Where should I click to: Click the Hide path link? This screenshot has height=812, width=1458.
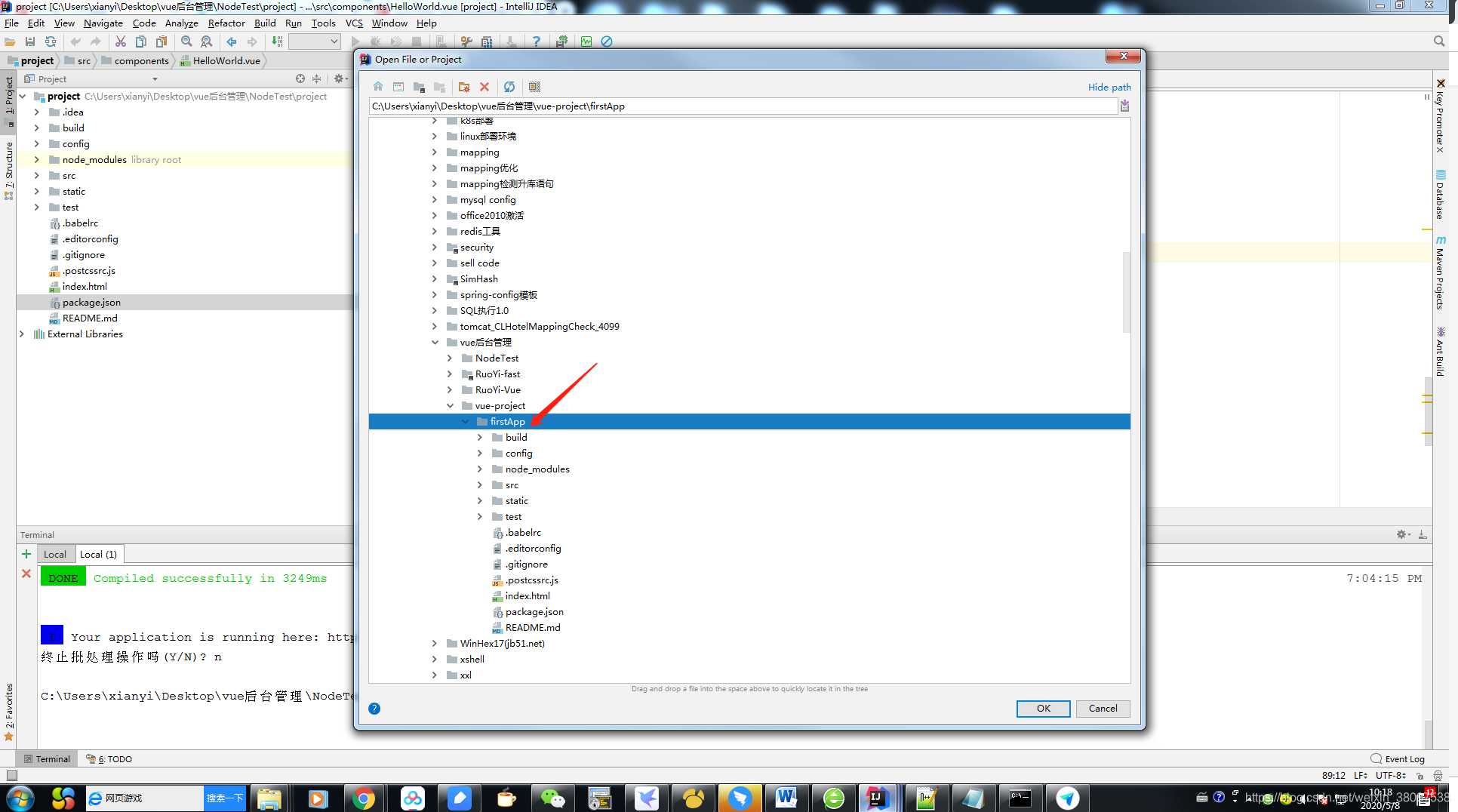1109,88
